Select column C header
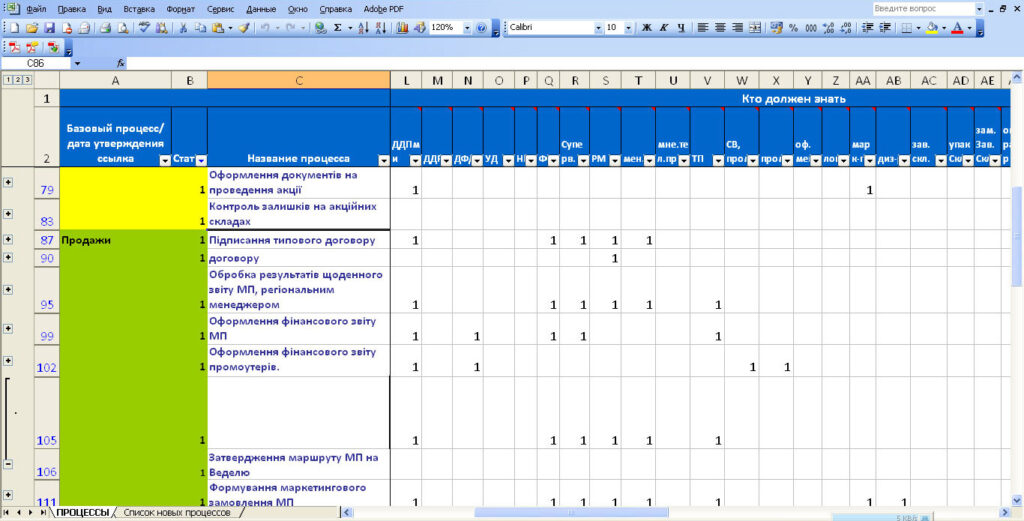 coord(298,80)
